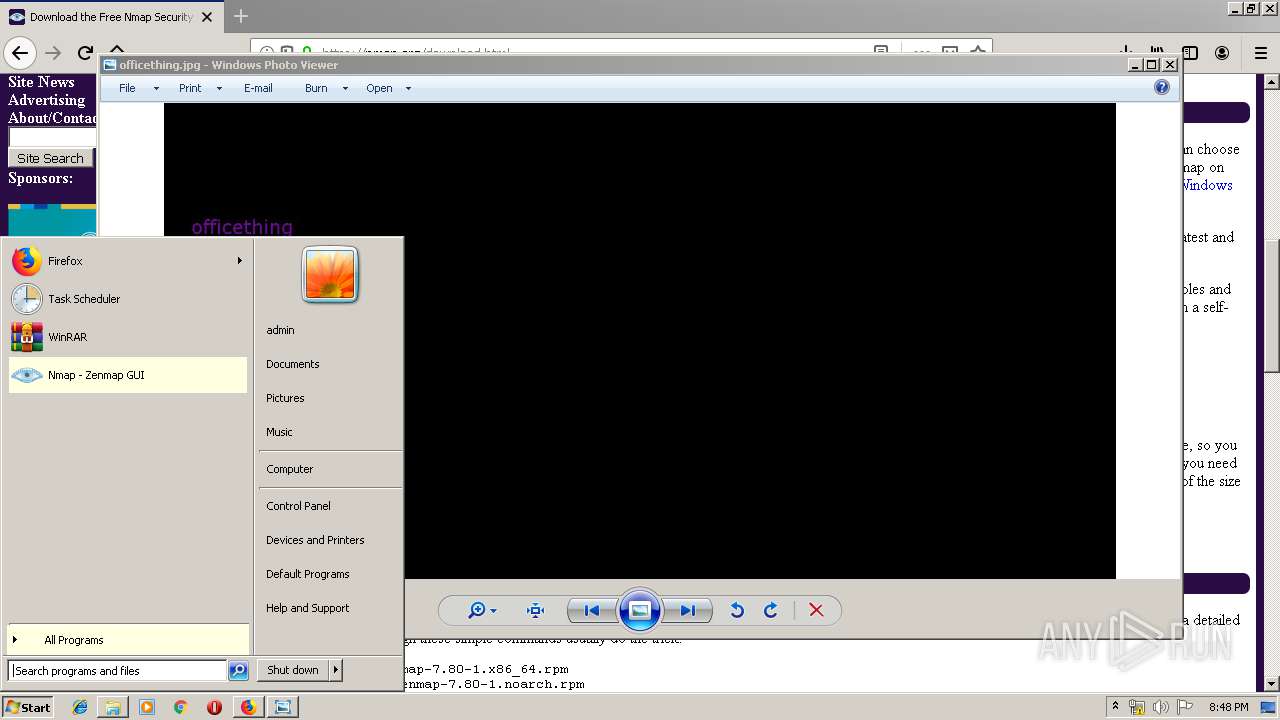This screenshot has width=1280, height=720.
Task: Expand All Programs list
Action: click(127, 640)
